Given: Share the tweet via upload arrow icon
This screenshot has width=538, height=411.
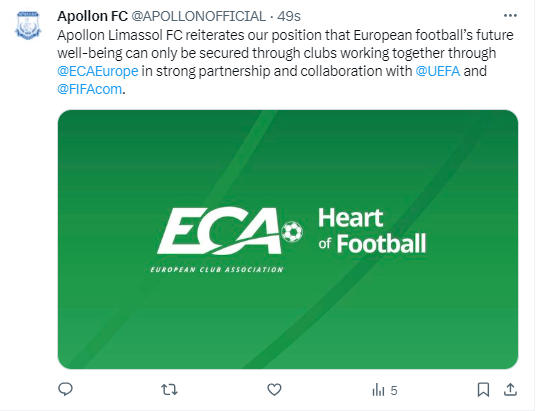Looking at the screenshot, I should pyautogui.click(x=510, y=389).
